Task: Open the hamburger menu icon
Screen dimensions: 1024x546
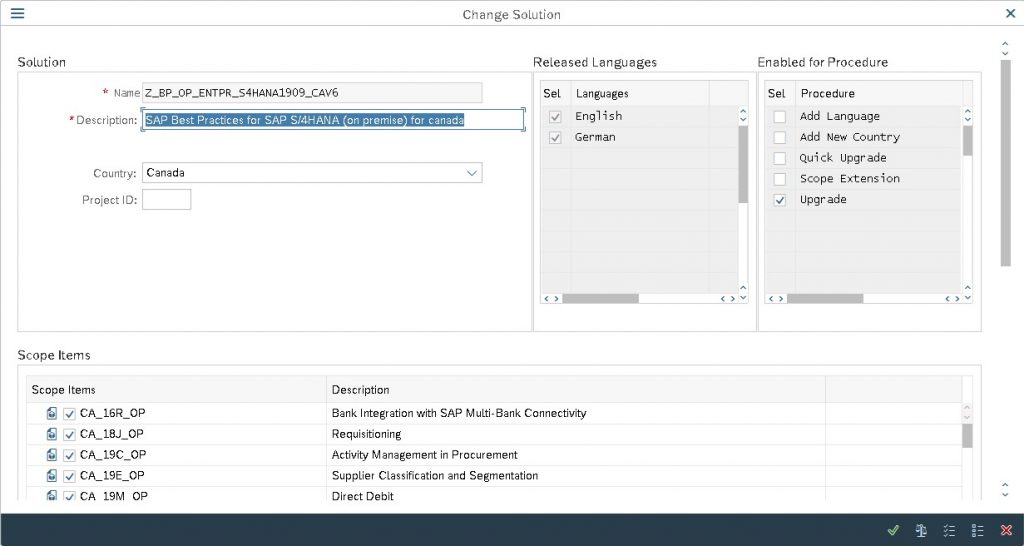Action: point(18,13)
